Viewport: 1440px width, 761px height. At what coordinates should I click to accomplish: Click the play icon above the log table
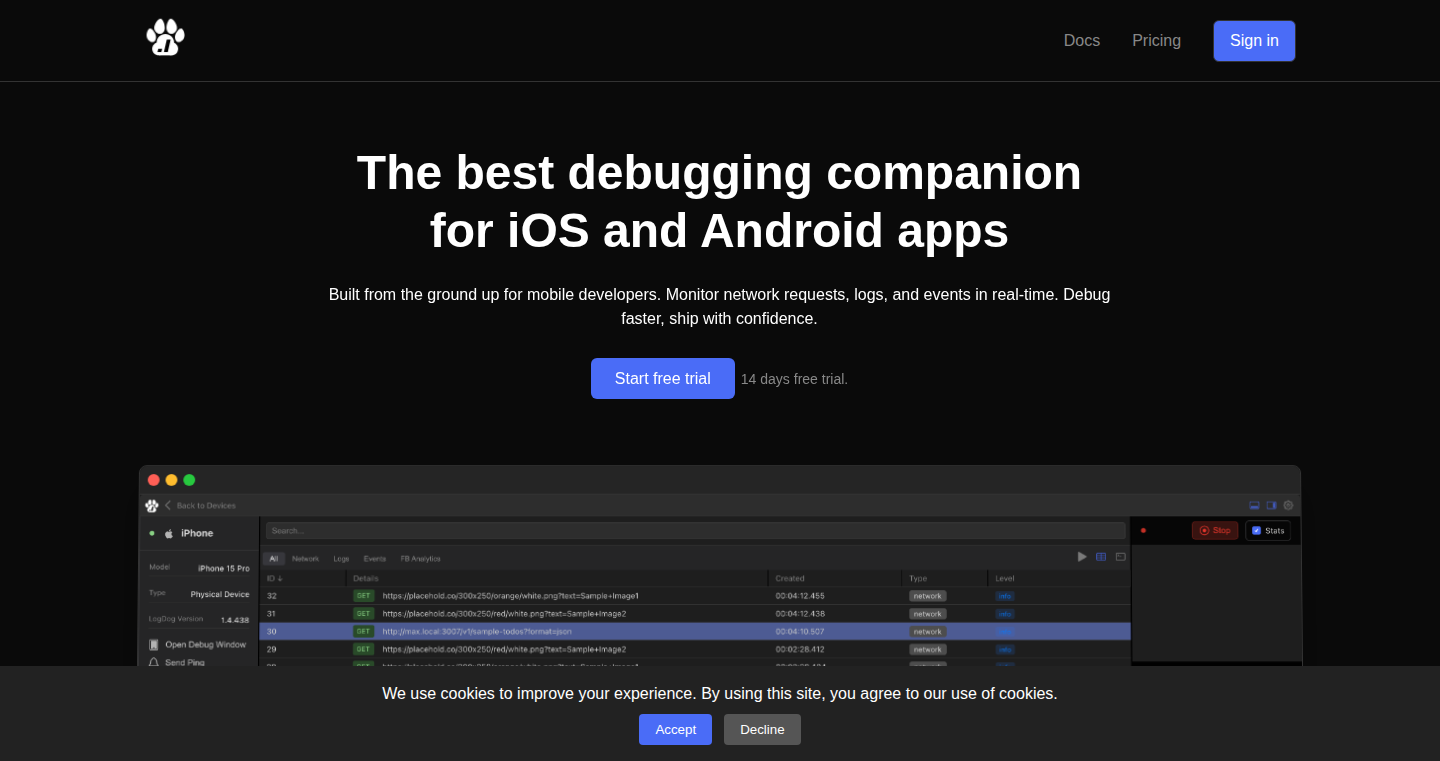tap(1082, 557)
